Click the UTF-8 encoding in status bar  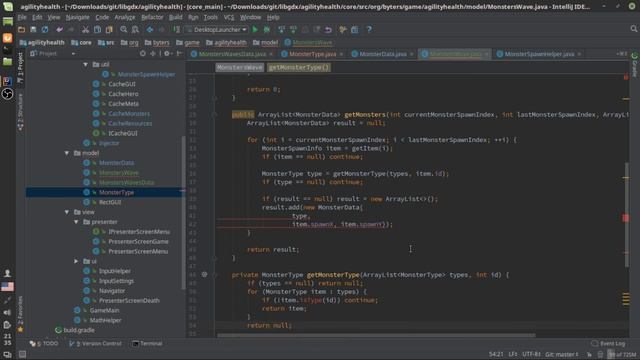click(531, 354)
